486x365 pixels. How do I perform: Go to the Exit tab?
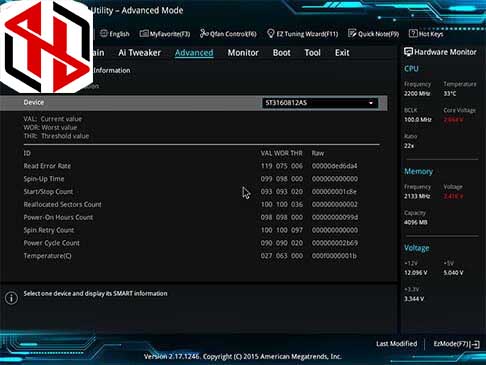[342, 53]
